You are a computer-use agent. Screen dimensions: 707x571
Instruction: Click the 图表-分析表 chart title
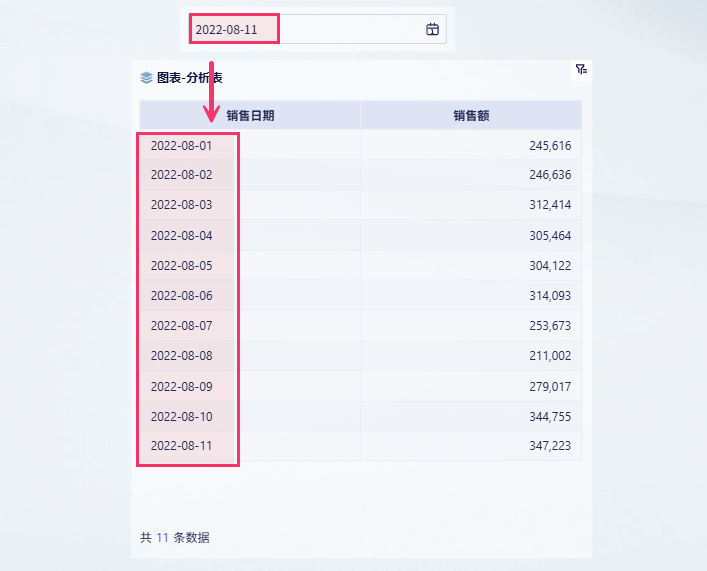click(189, 77)
